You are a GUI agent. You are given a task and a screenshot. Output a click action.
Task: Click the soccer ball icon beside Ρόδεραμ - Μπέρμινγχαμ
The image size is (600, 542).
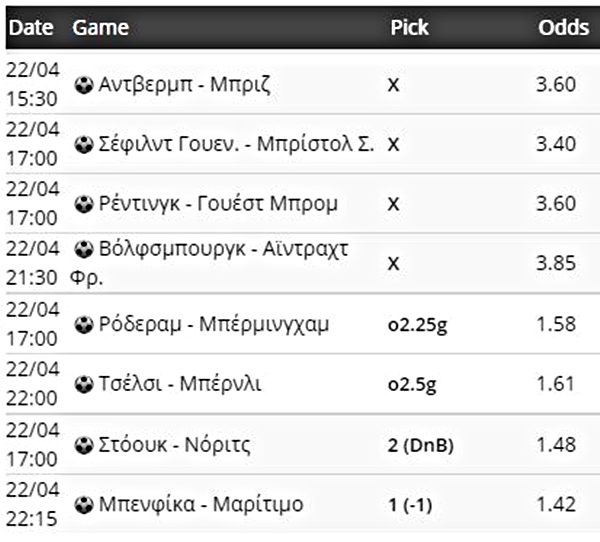pyautogui.click(x=84, y=325)
